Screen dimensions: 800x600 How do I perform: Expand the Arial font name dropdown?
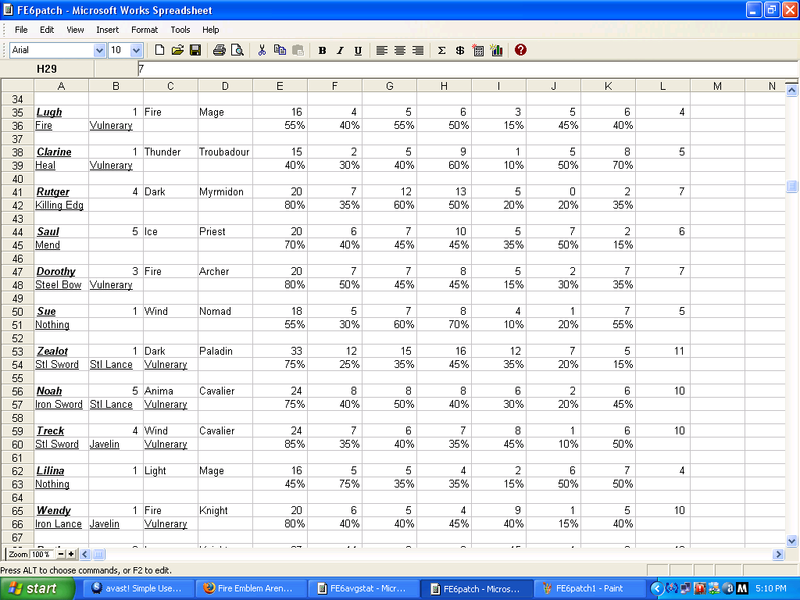(x=99, y=50)
